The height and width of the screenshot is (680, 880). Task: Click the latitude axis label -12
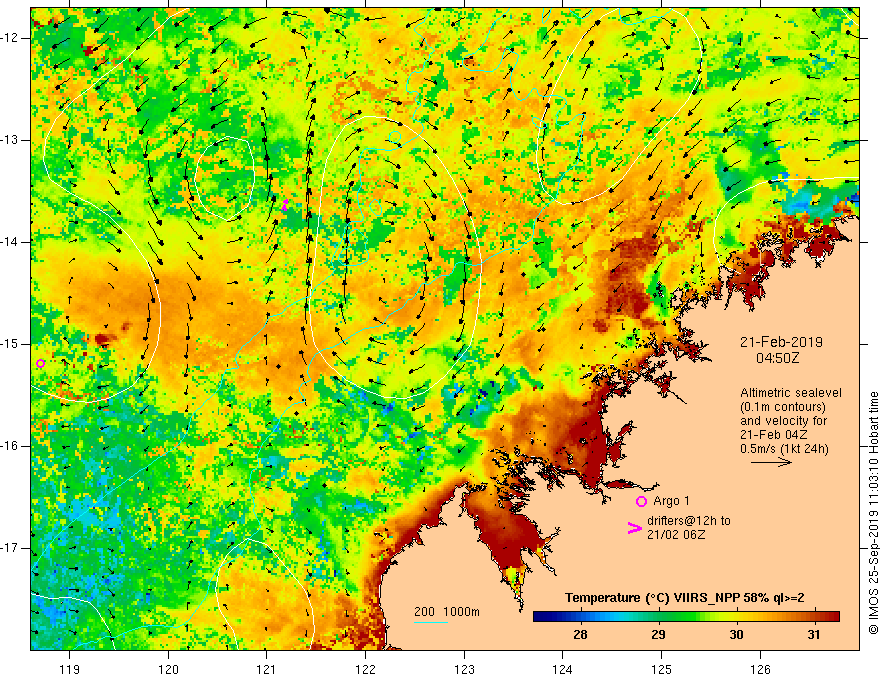(11, 38)
